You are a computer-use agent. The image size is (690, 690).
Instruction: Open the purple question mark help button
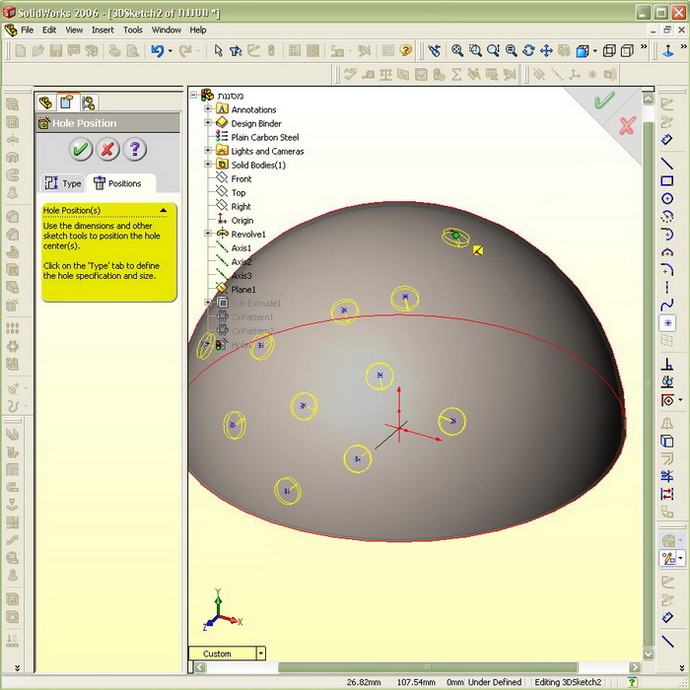(x=135, y=150)
